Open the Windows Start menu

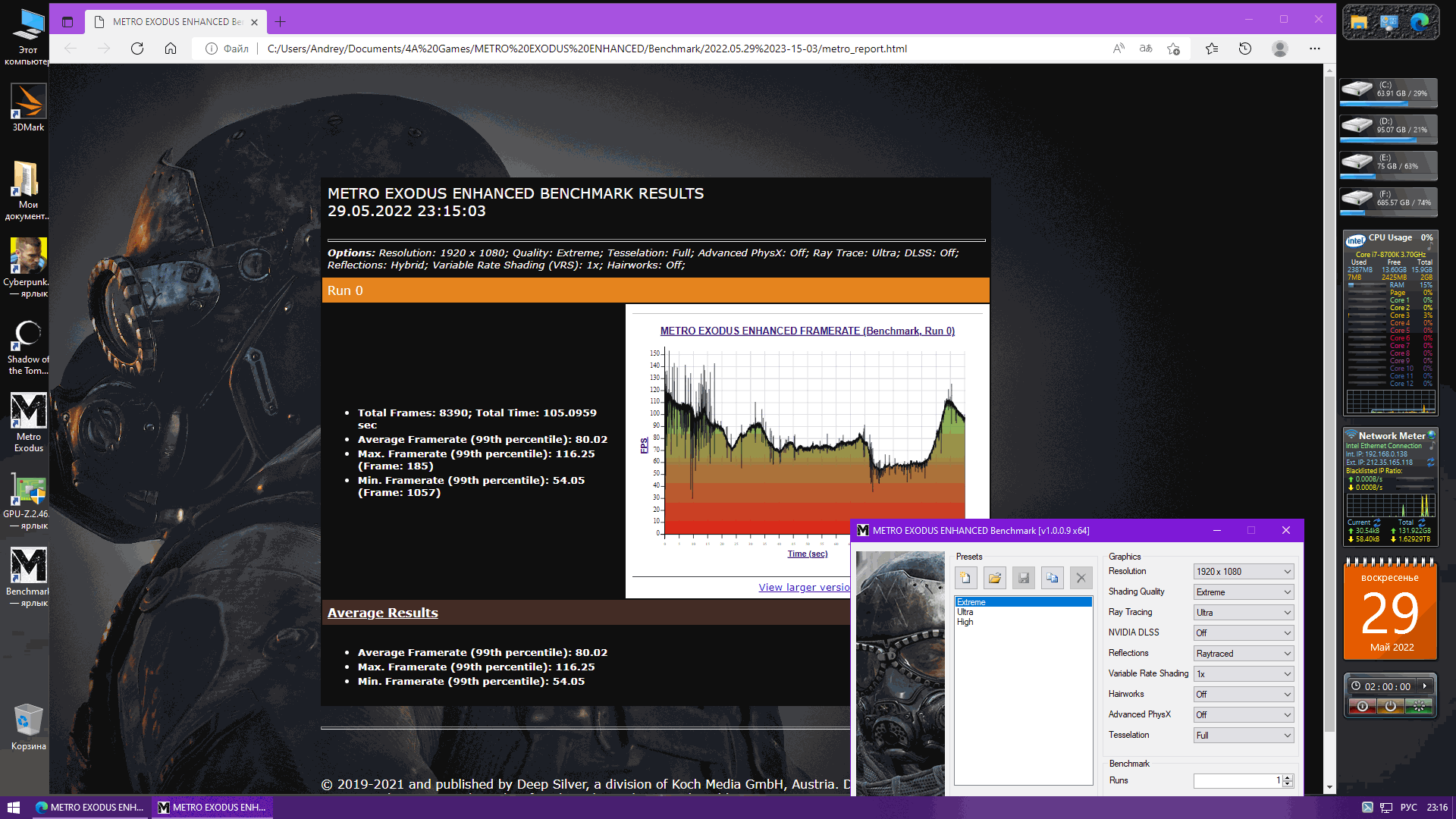13,808
